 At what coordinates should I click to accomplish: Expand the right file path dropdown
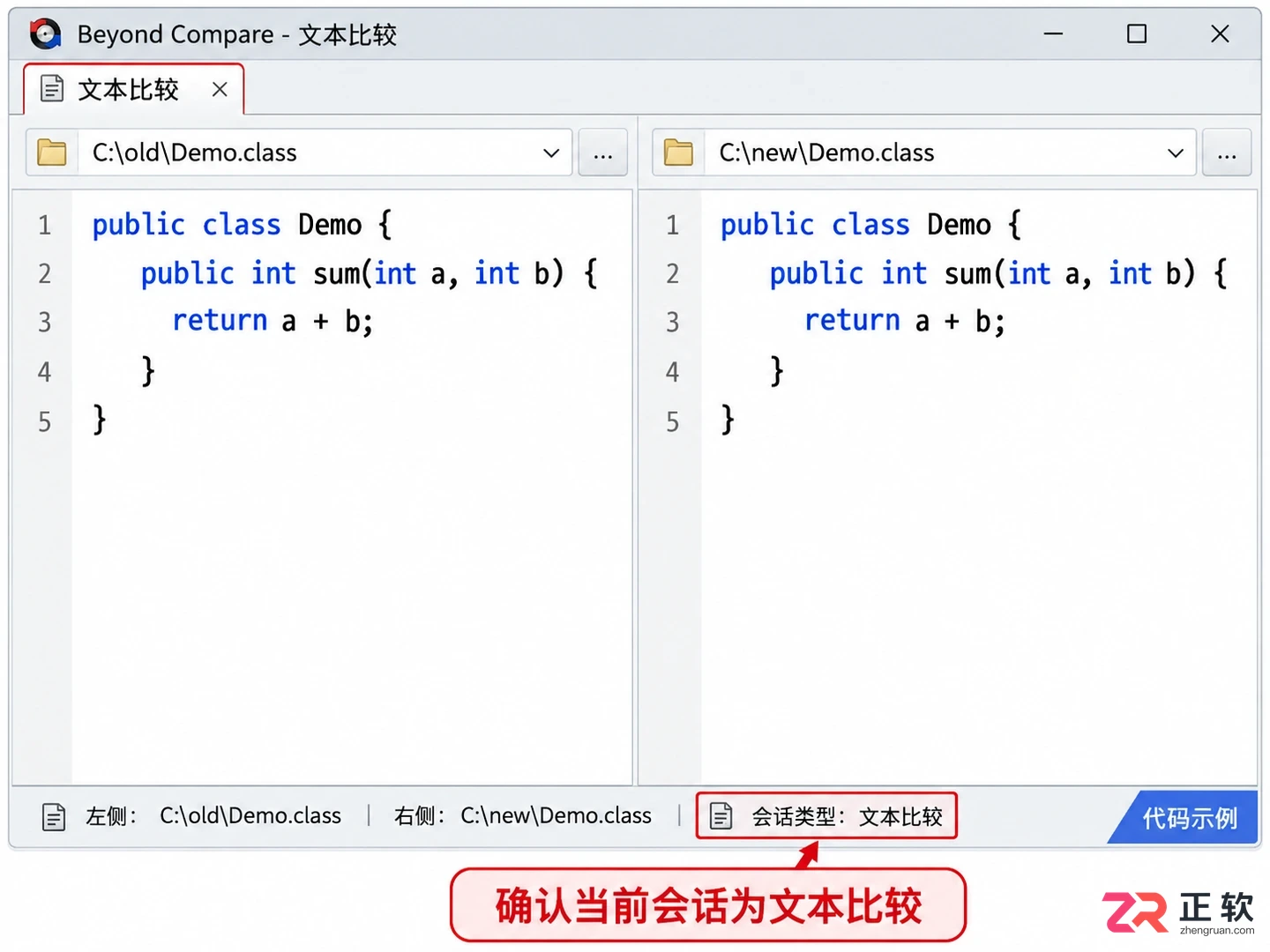tap(1176, 152)
